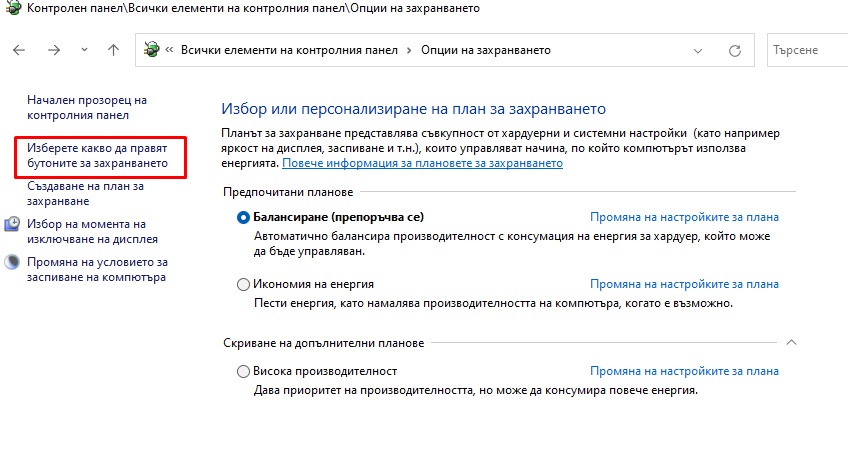Refresh the Control Panel view
Viewport: 848px width, 461px height.
(734, 50)
